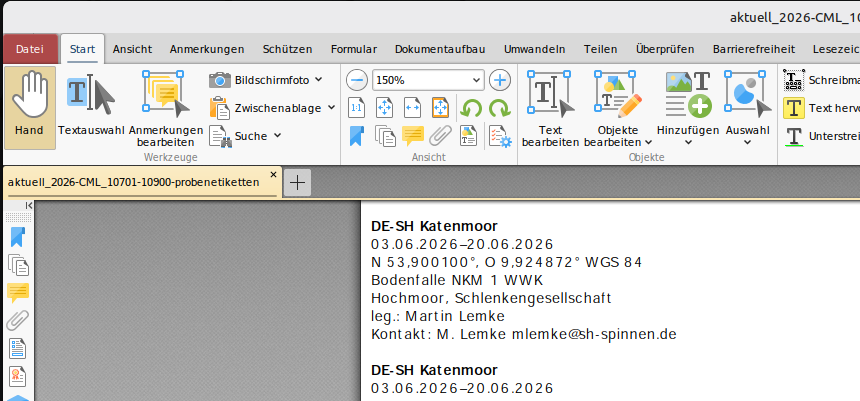Toggle page thumbnails in the Ansicht group

[x=385, y=136]
